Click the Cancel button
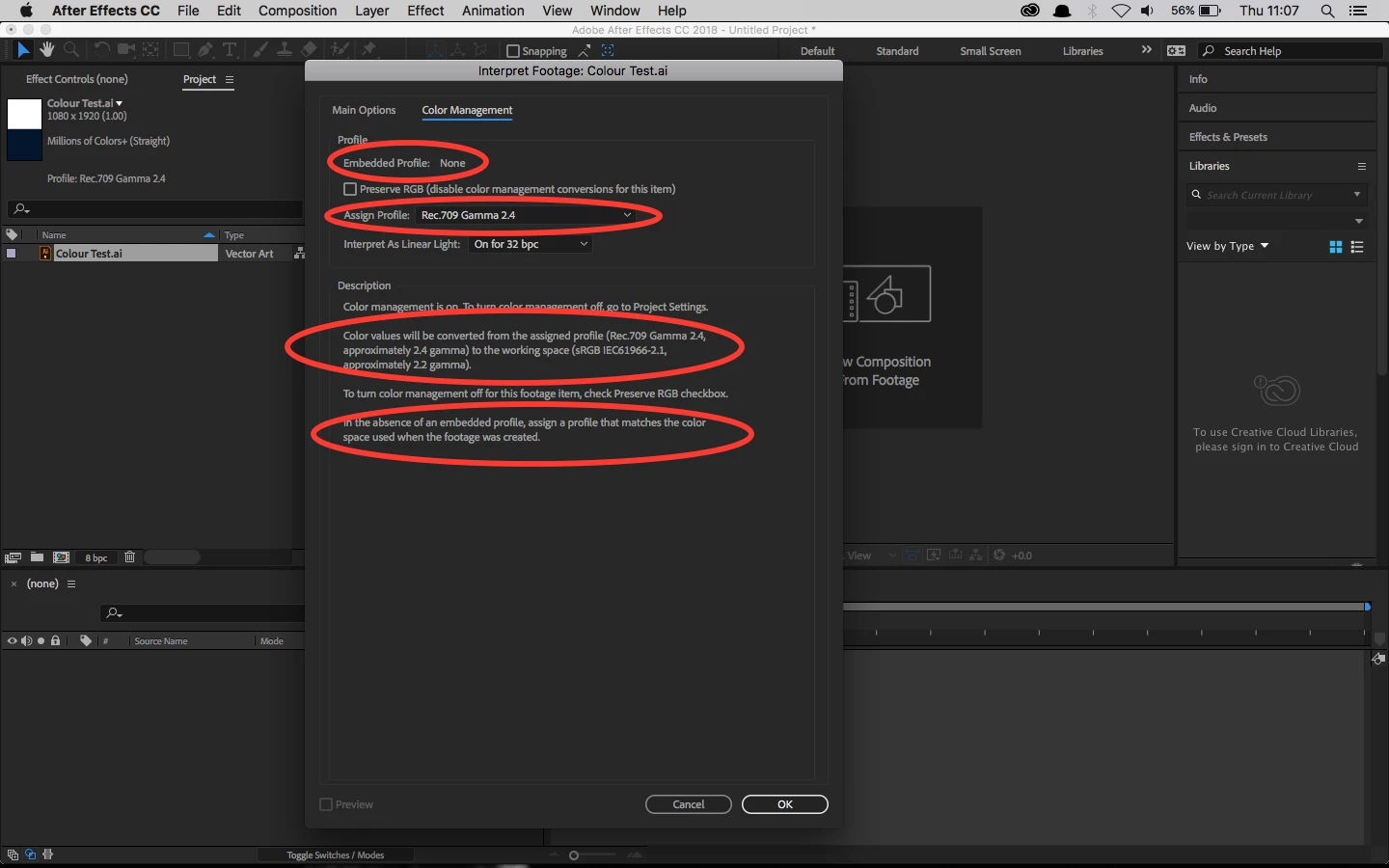Screen dimensions: 1389x868 pos(689,804)
